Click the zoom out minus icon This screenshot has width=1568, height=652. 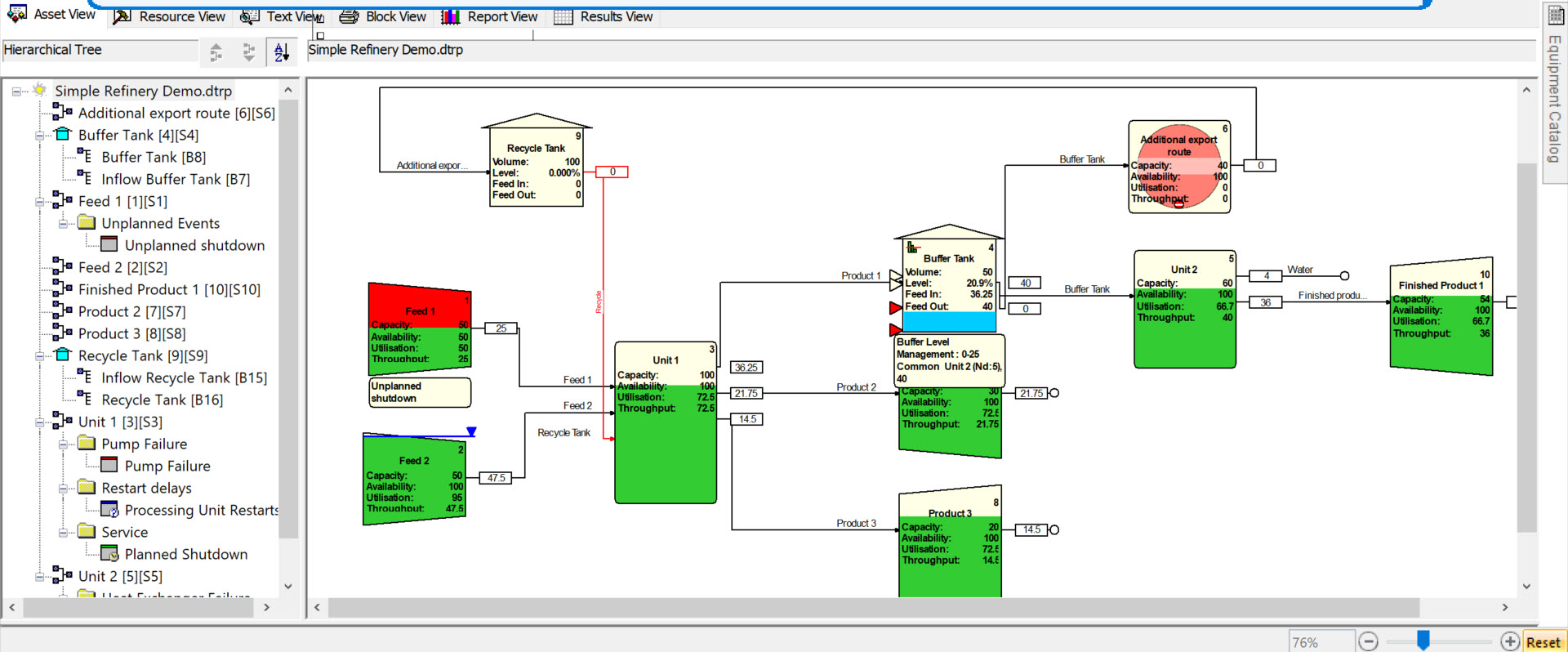coord(1369,642)
